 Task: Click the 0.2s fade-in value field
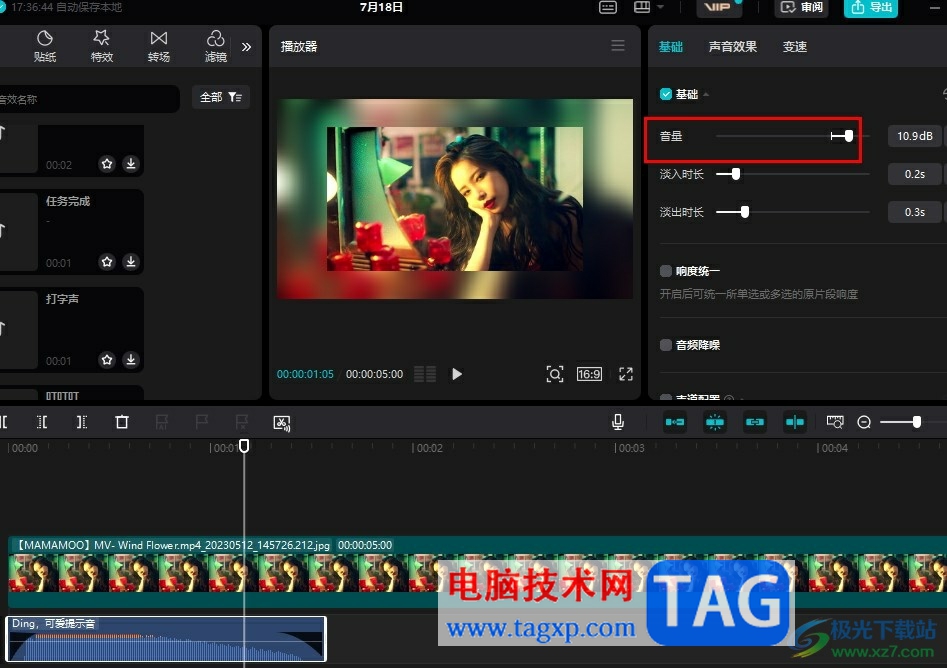(914, 174)
